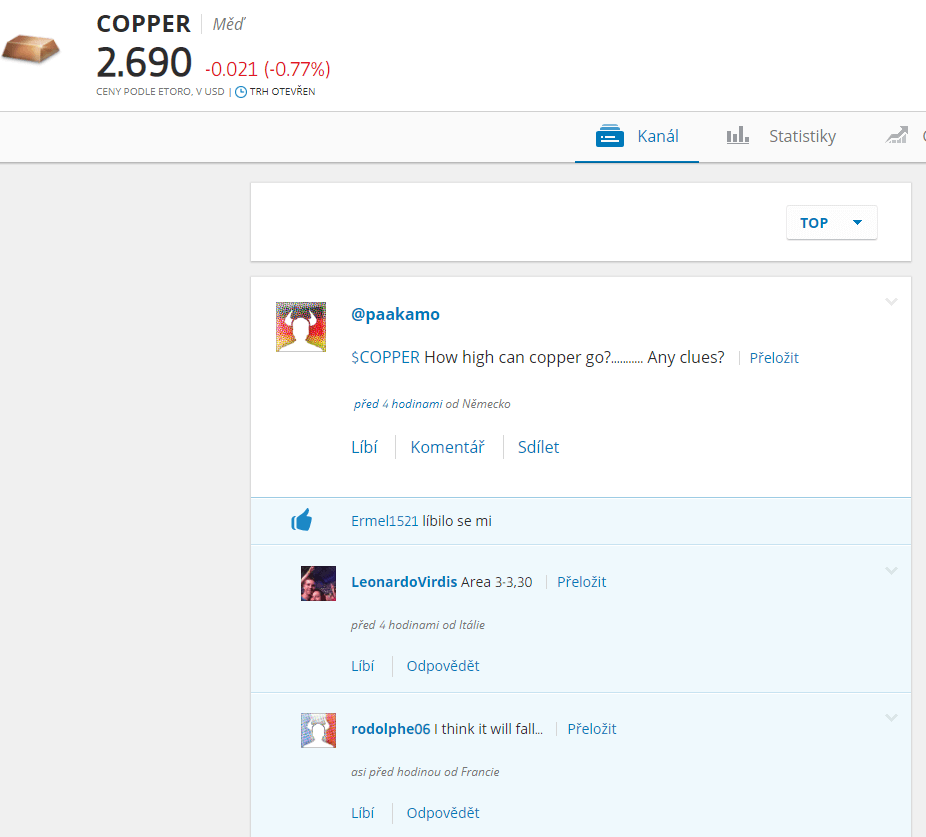The height and width of the screenshot is (837, 926).
Task: Switch to the Kanál tab
Action: pos(637,136)
